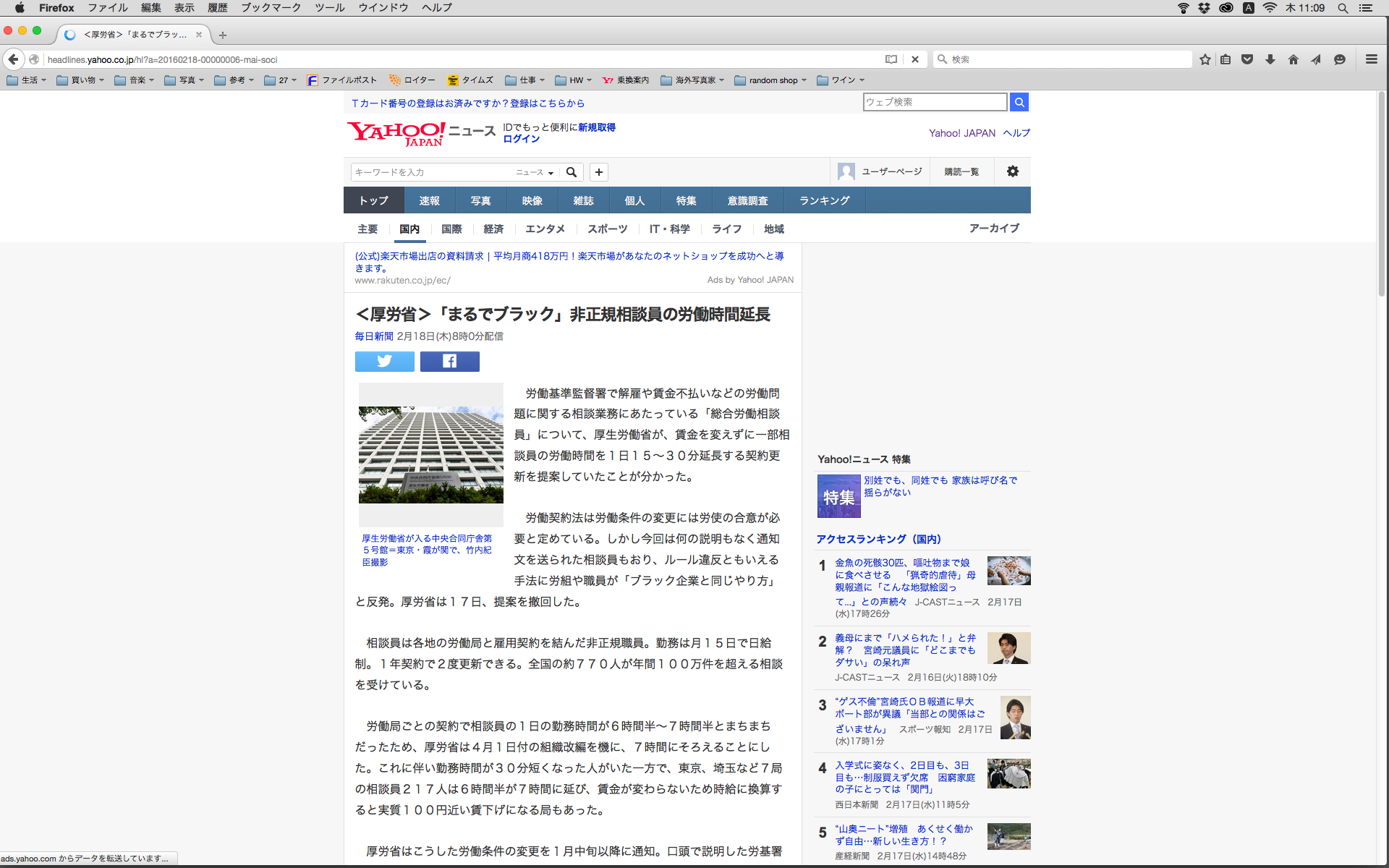1389x868 pixels.
Task: Click blue web search magnifier button
Action: [x=1019, y=102]
